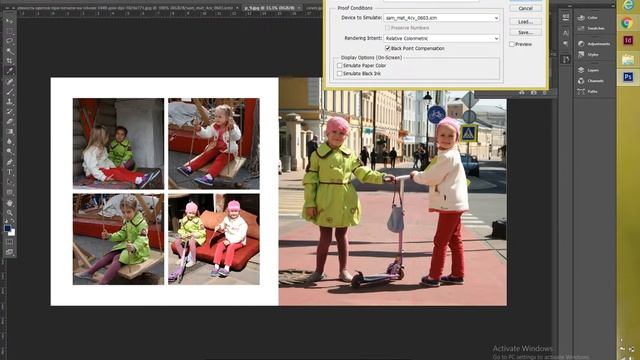
Task: Select the Zoom tool
Action: (x=9, y=212)
